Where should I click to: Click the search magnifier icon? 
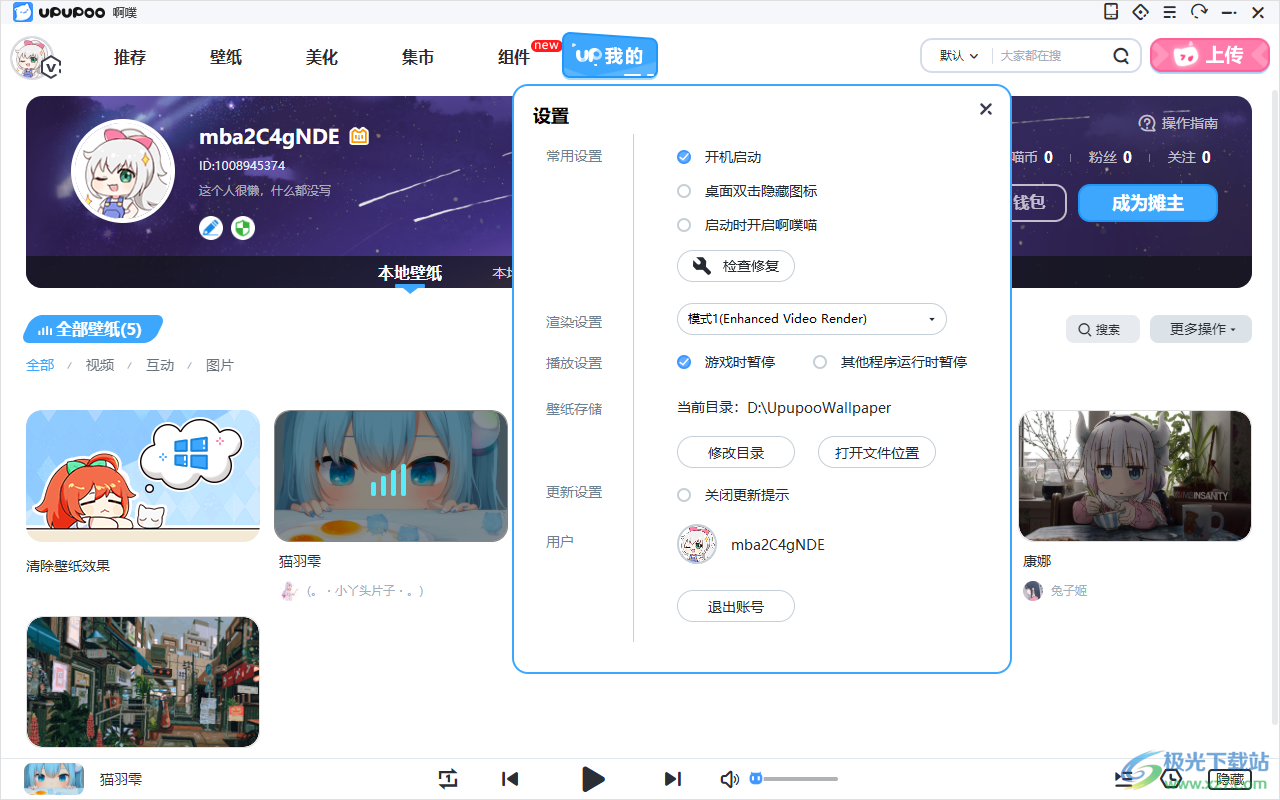click(x=1122, y=56)
